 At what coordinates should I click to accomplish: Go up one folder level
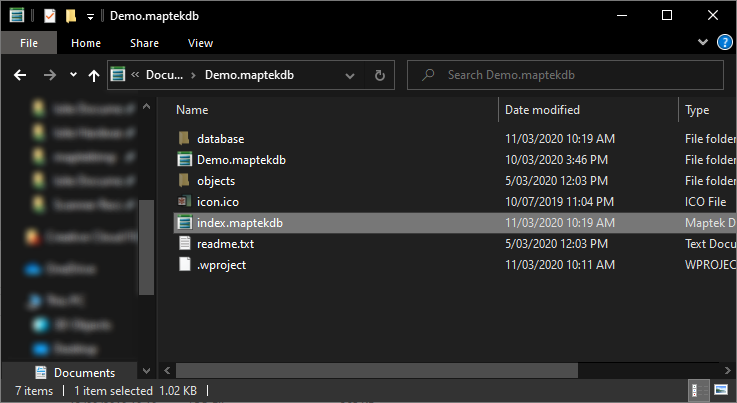(x=94, y=75)
